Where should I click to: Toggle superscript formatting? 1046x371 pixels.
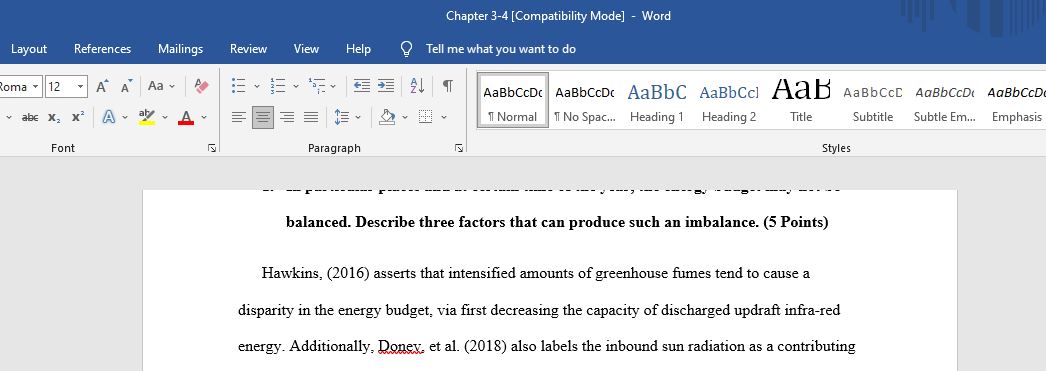point(78,117)
